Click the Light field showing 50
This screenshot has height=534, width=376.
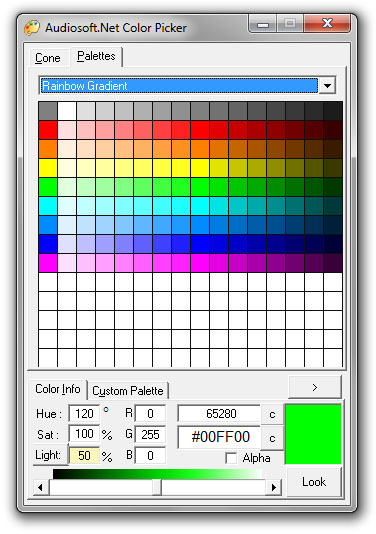84,455
